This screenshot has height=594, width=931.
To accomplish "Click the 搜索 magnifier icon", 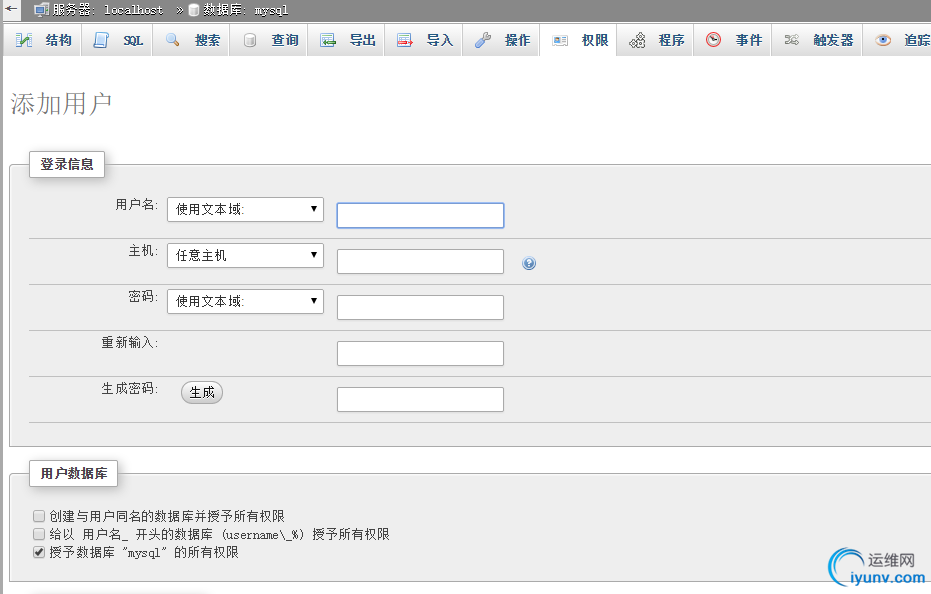I will click(x=173, y=40).
